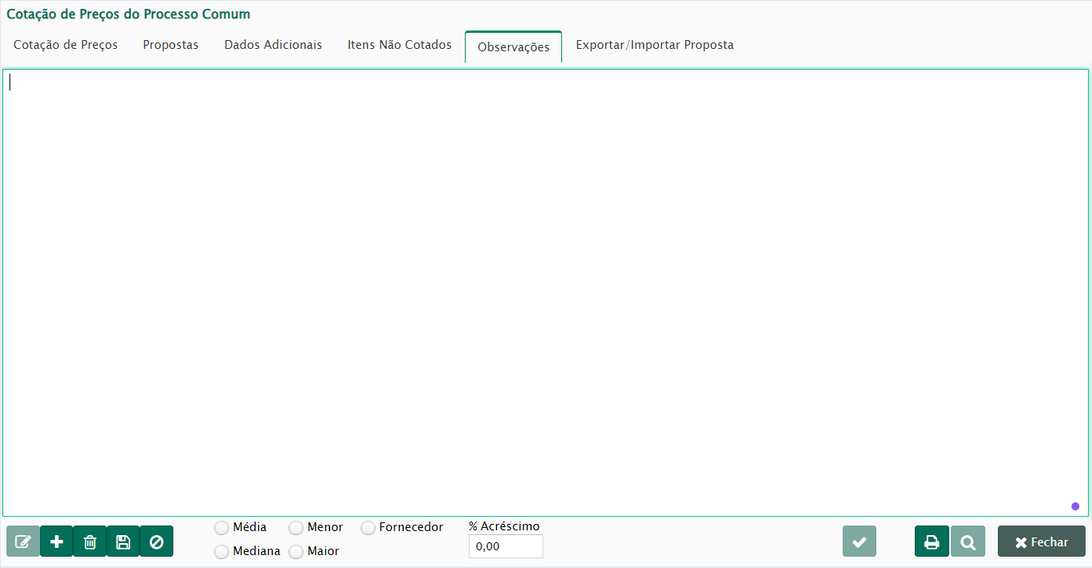Select the Mediana radio option
The height and width of the screenshot is (568, 1092).
(x=221, y=552)
